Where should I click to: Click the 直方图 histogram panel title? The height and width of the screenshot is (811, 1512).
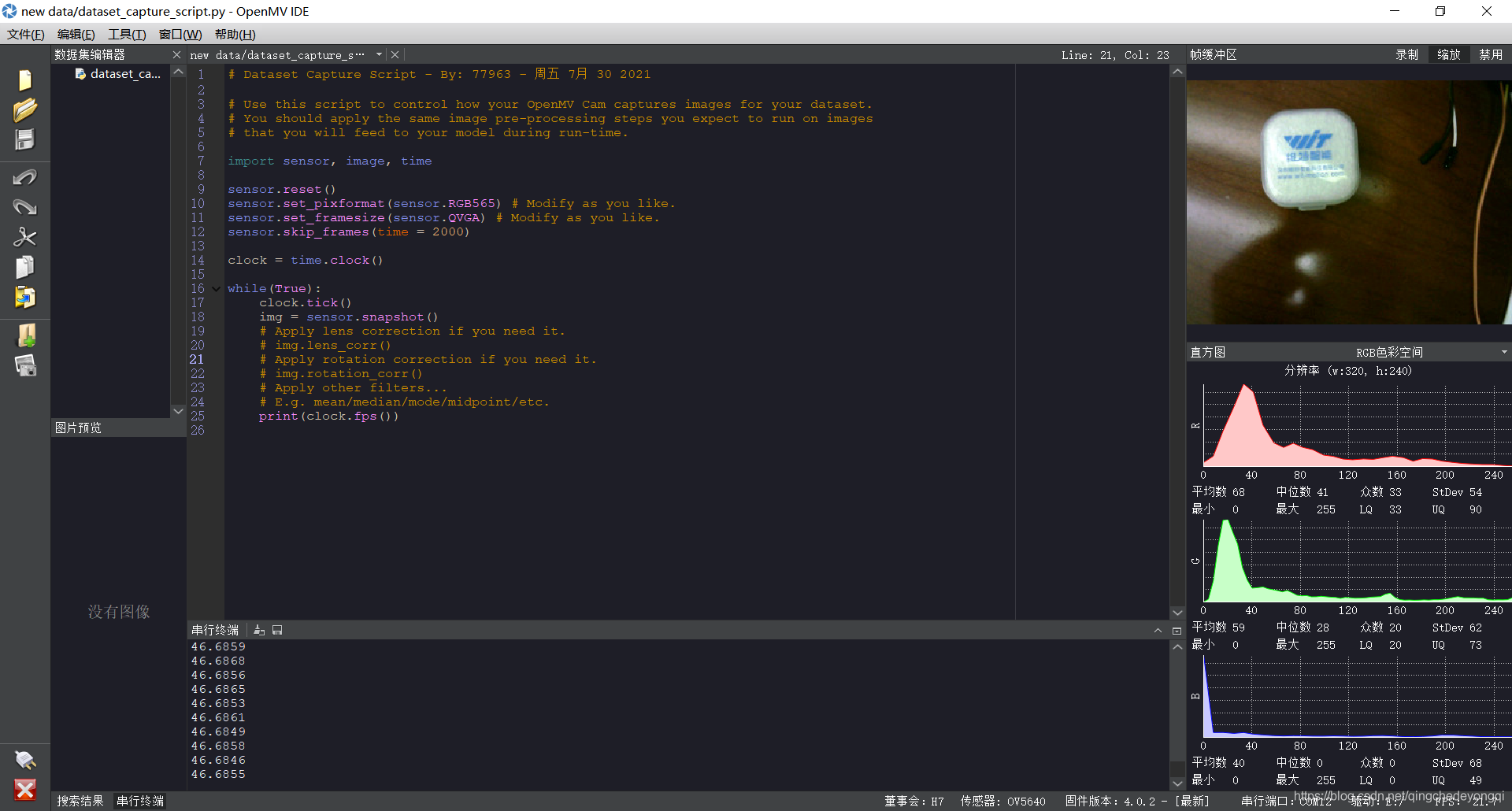coord(1208,352)
